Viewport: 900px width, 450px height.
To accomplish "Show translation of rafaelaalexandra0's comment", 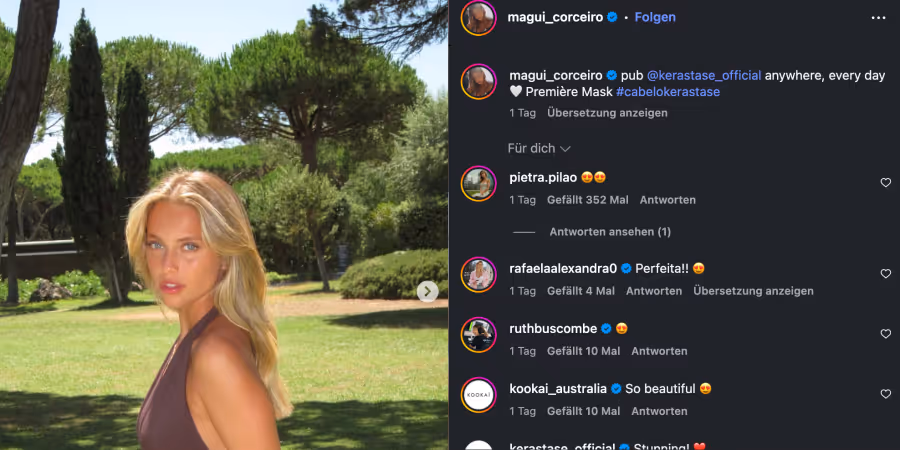I will 753,291.
